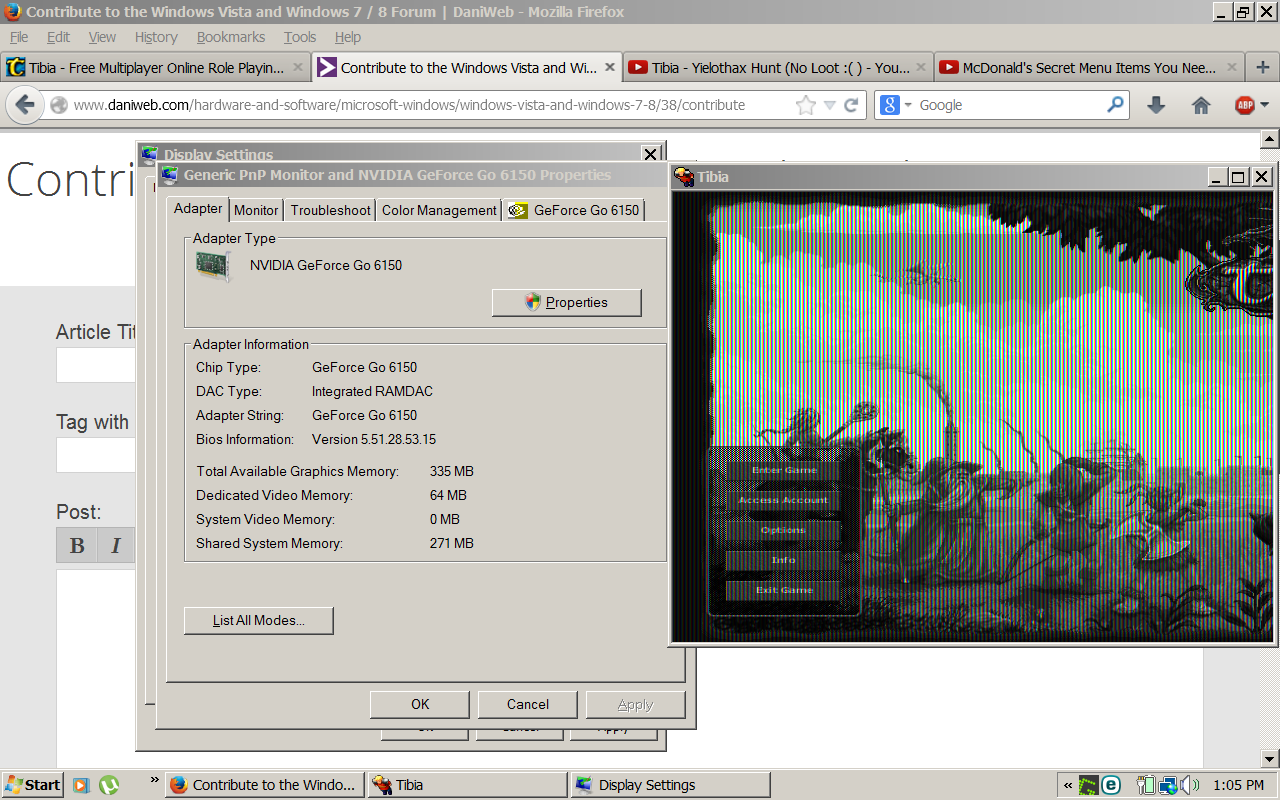1280x800 pixels.
Task: Click the Integrated RAMDAC text
Action: tap(372, 391)
